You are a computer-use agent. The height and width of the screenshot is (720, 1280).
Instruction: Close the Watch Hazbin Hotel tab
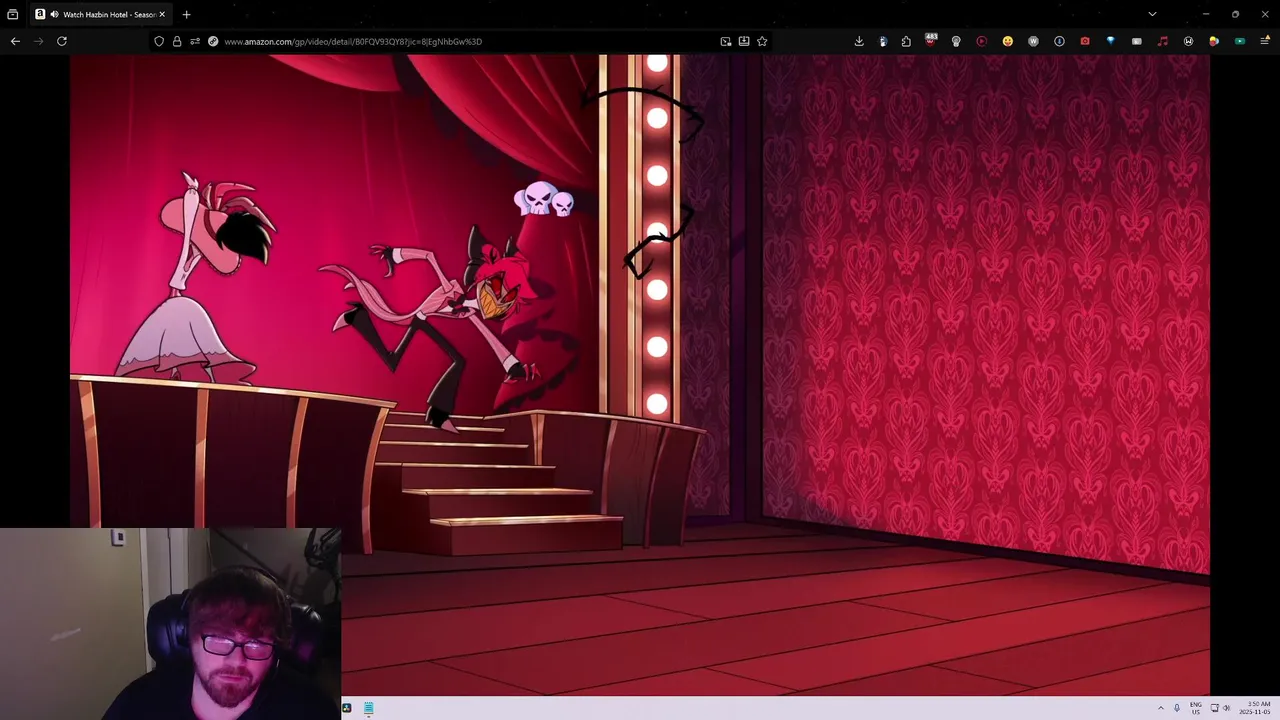pyautogui.click(x=162, y=14)
